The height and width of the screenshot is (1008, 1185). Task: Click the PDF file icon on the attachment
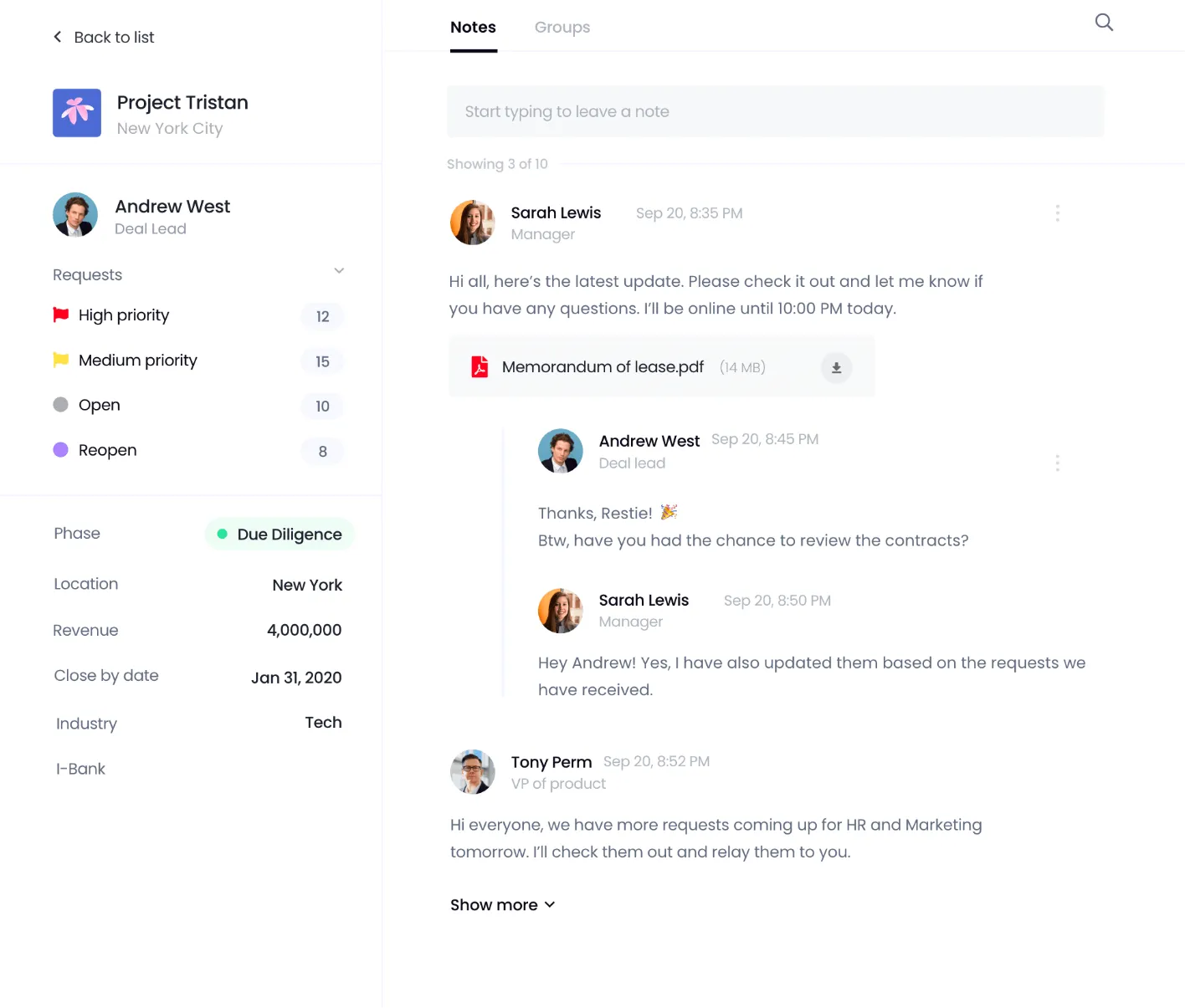[x=480, y=367]
